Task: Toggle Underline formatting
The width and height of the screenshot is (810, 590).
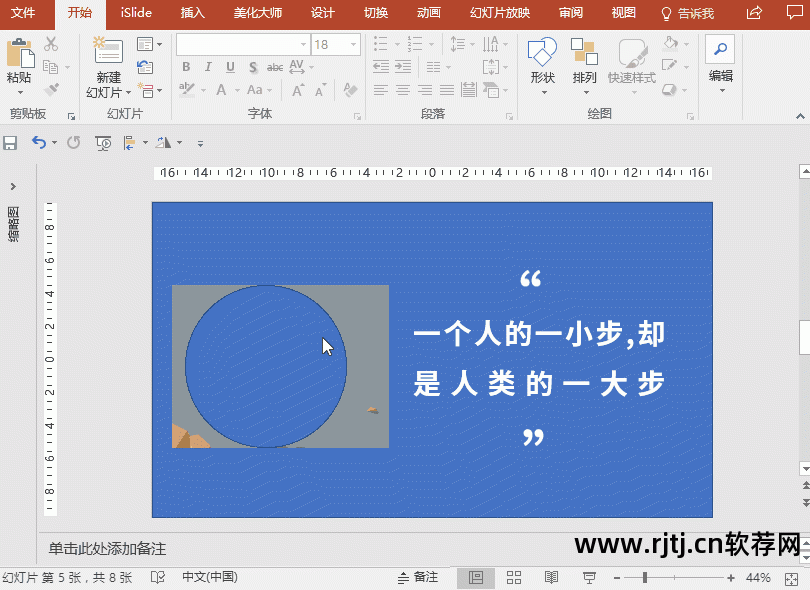Action: point(230,68)
